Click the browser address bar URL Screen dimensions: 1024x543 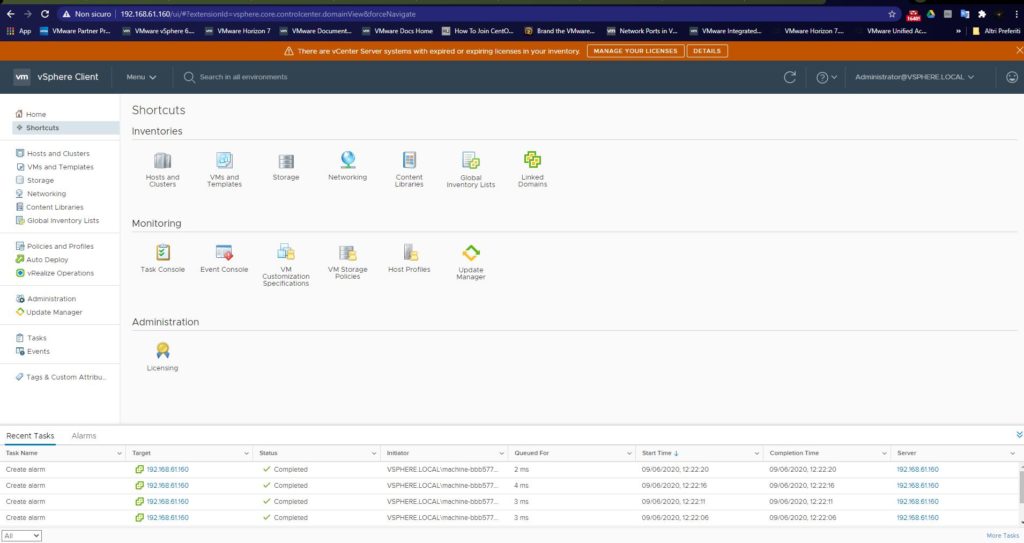[x=268, y=14]
